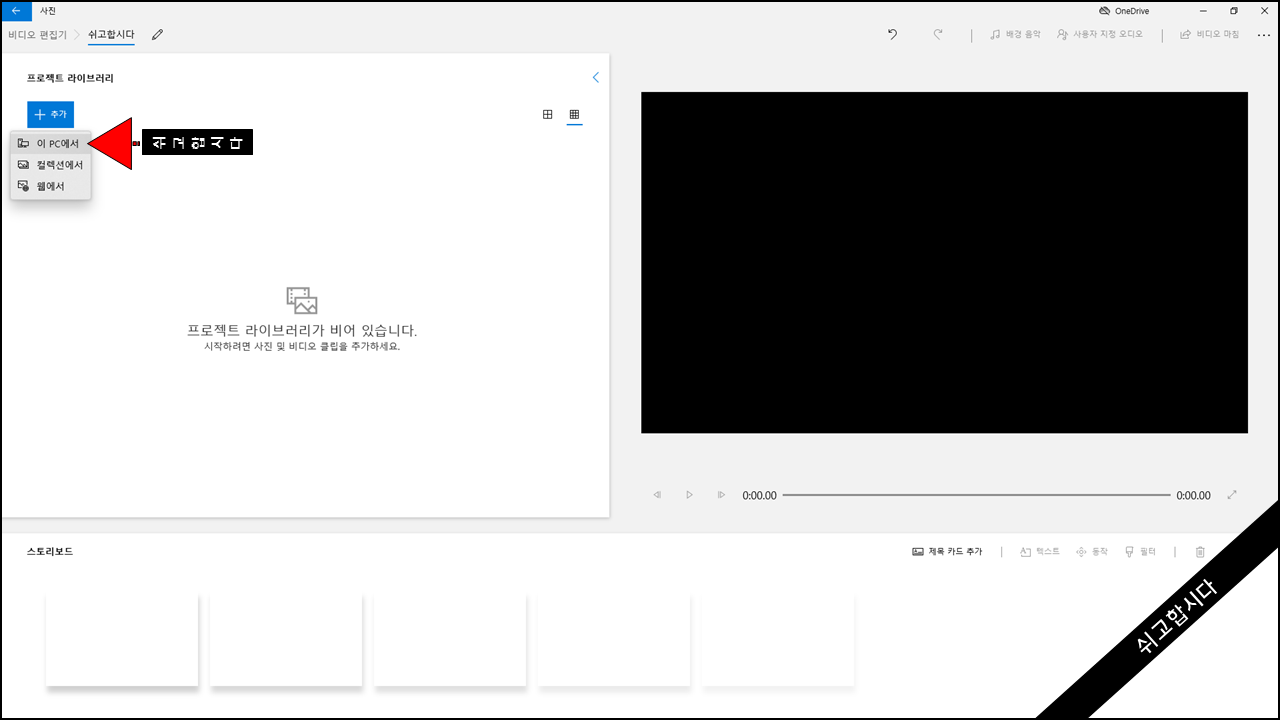Click the elapsed time 0:00.00 left label
This screenshot has width=1280, height=720.
pos(759,495)
